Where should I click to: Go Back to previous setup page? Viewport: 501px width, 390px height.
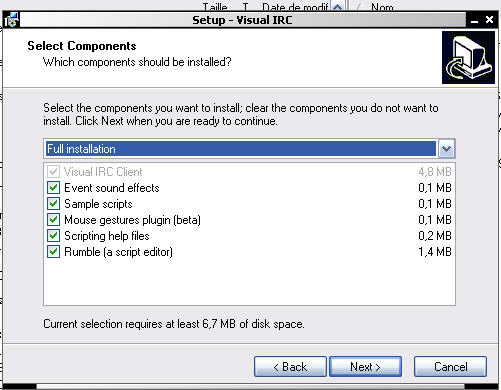[x=290, y=367]
